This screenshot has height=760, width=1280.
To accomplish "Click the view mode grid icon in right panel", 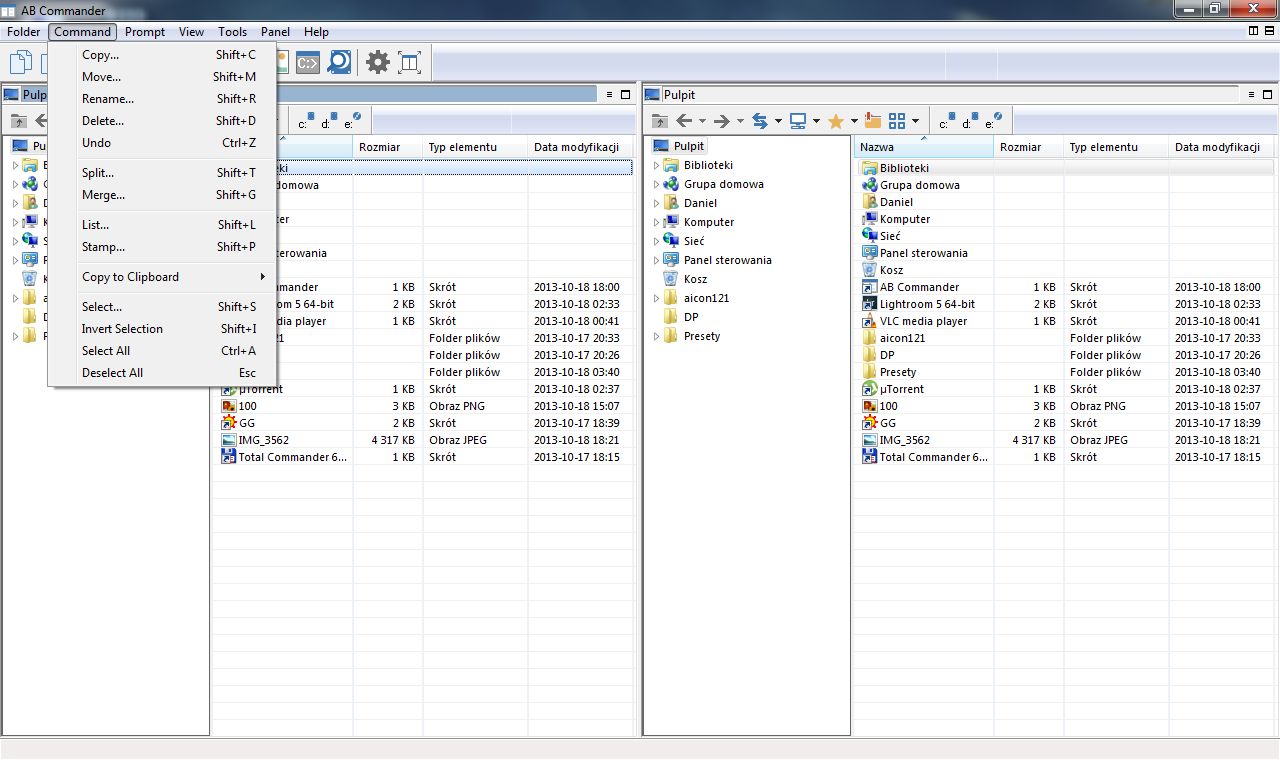I will pyautogui.click(x=897, y=121).
